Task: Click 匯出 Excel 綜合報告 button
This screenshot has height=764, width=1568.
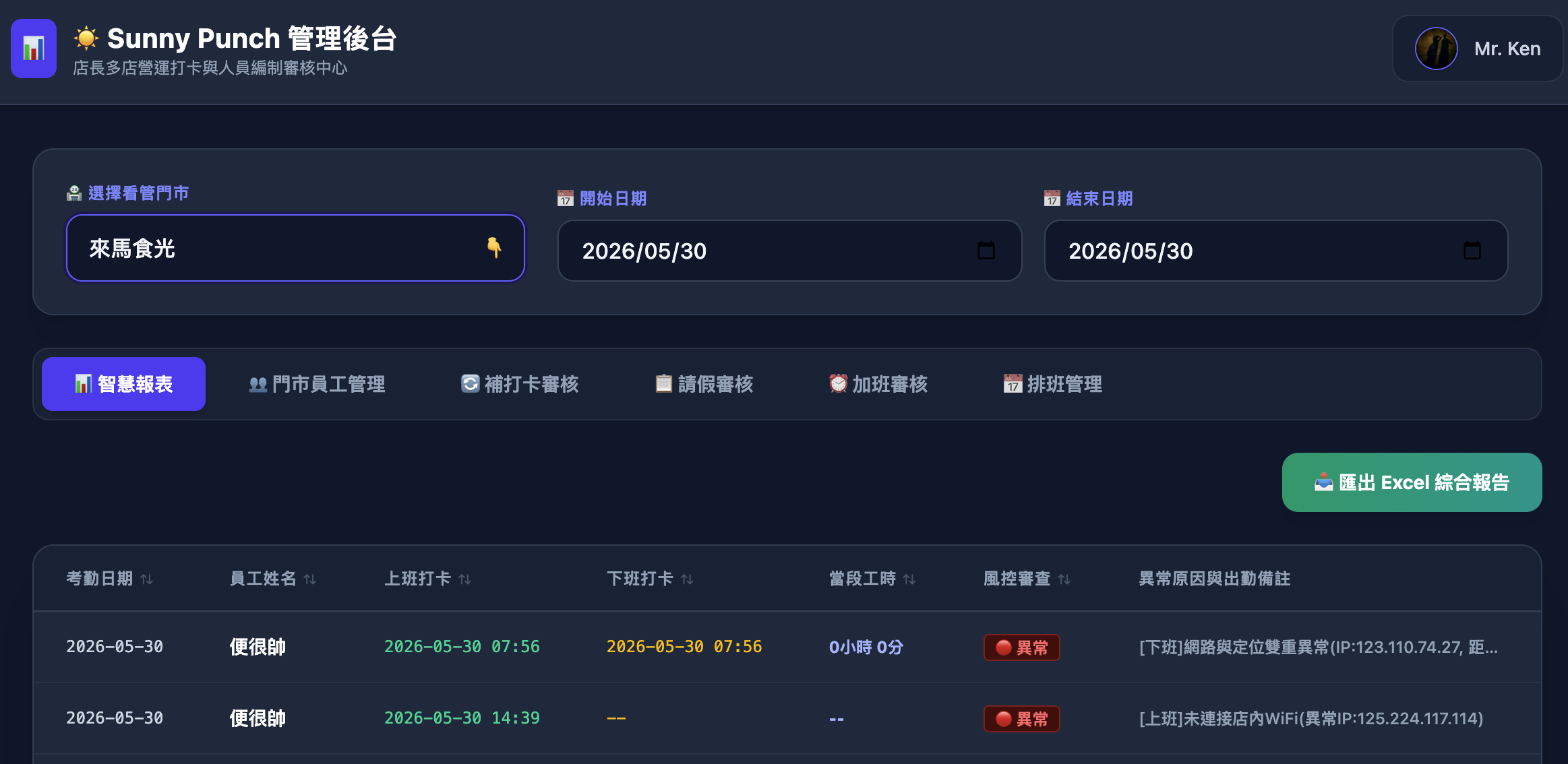Action: coord(1412,482)
